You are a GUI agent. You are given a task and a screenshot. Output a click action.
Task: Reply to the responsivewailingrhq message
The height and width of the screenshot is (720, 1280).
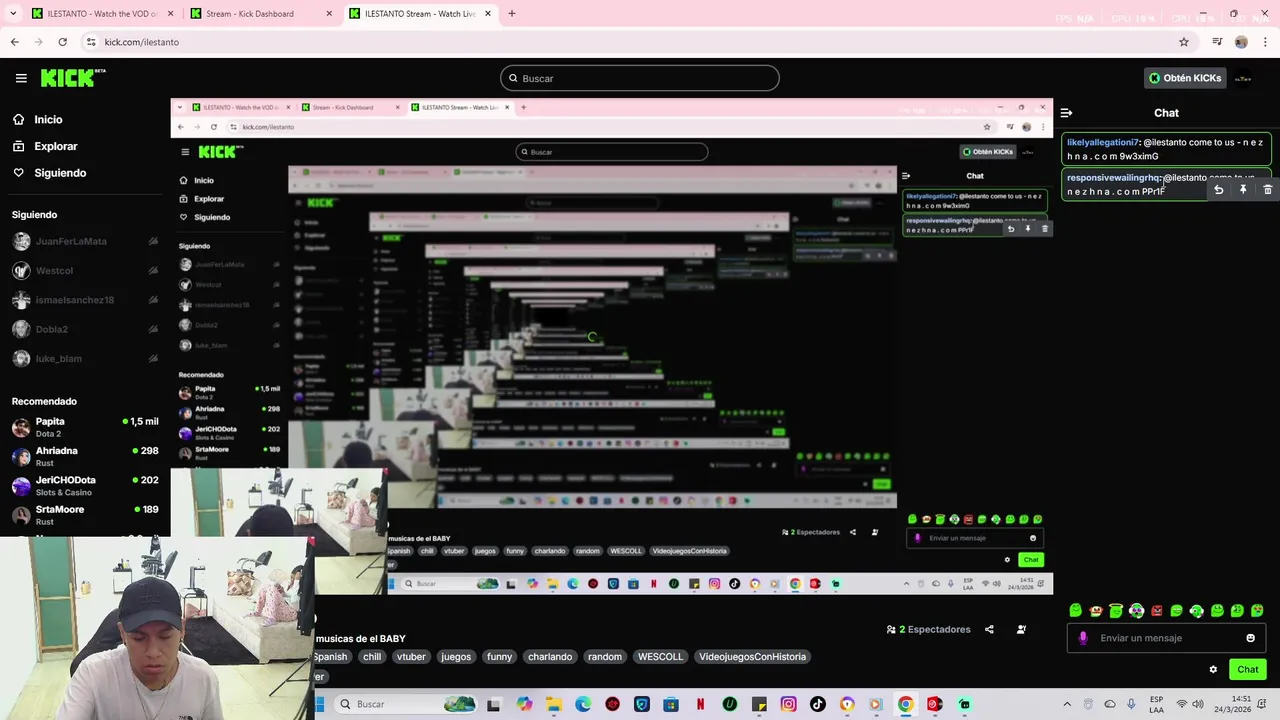tap(1218, 190)
